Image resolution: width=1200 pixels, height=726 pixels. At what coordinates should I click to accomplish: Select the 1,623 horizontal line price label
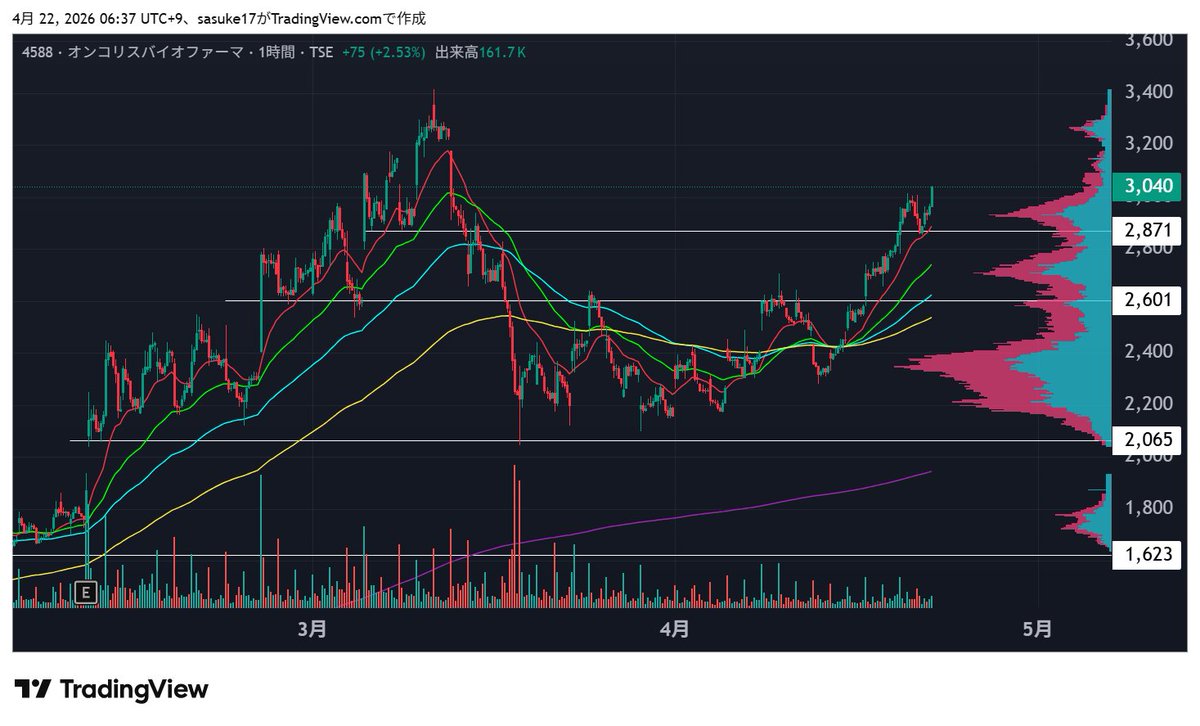[x=1148, y=554]
